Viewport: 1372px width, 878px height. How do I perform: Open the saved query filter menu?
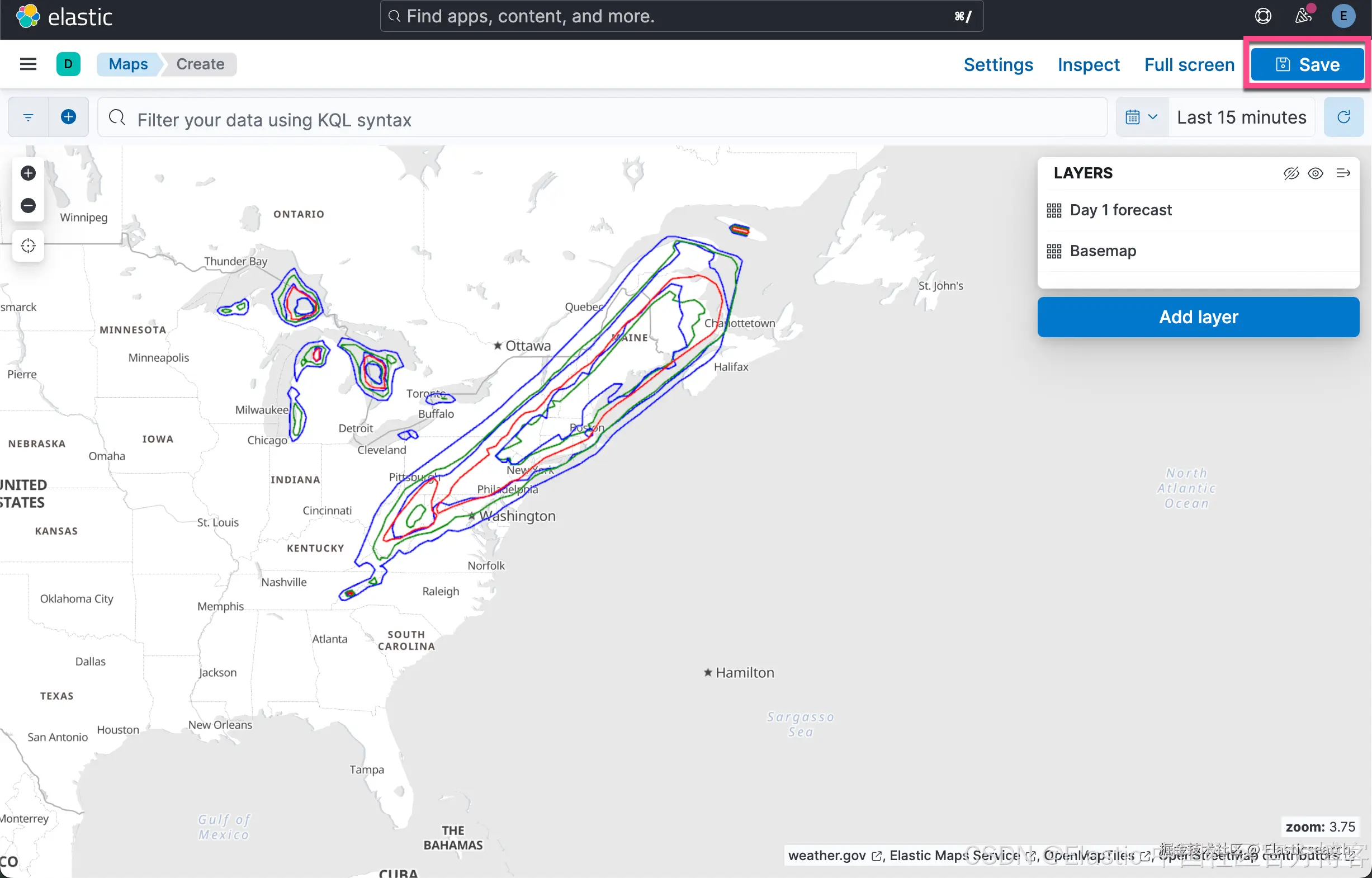[x=28, y=117]
